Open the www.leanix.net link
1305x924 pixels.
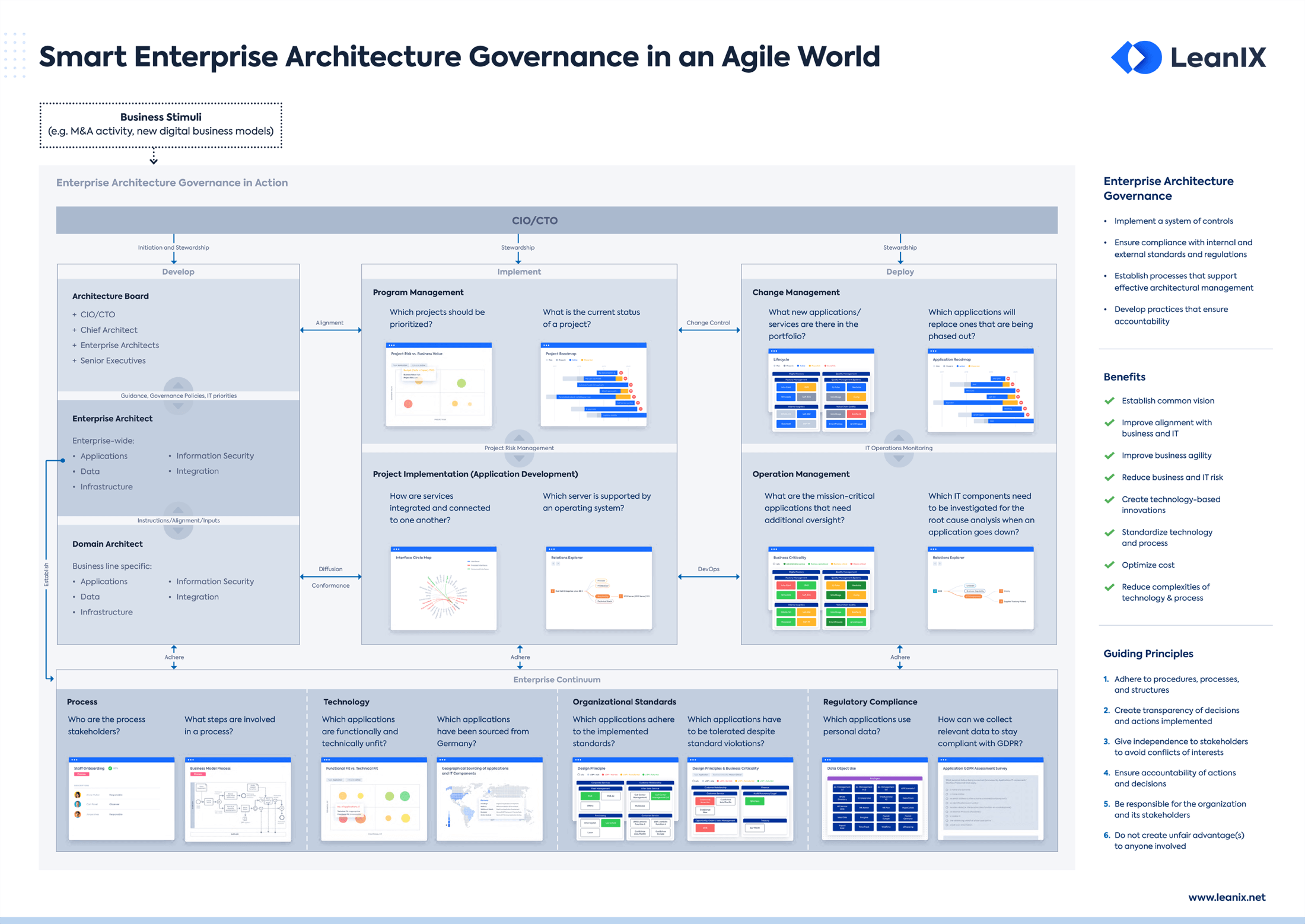pyautogui.click(x=1226, y=897)
